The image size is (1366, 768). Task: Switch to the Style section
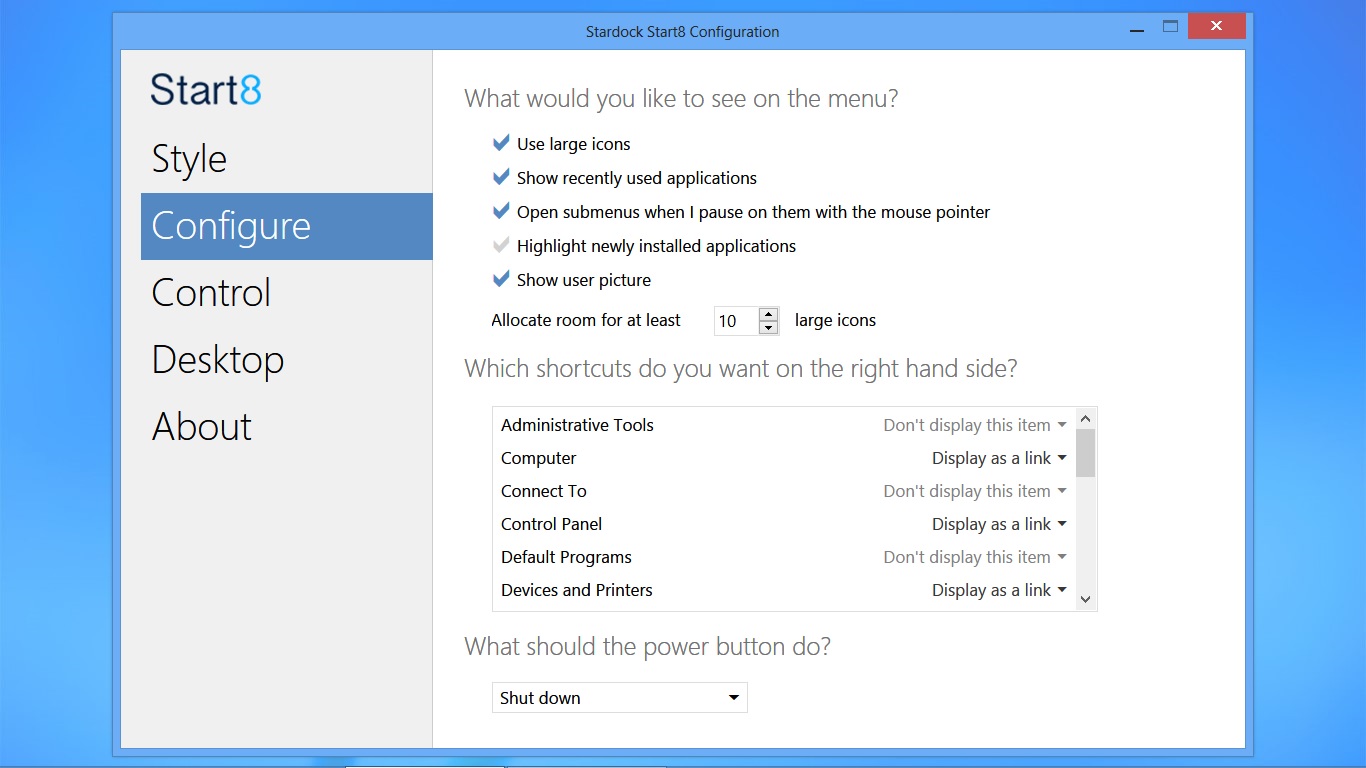point(189,159)
